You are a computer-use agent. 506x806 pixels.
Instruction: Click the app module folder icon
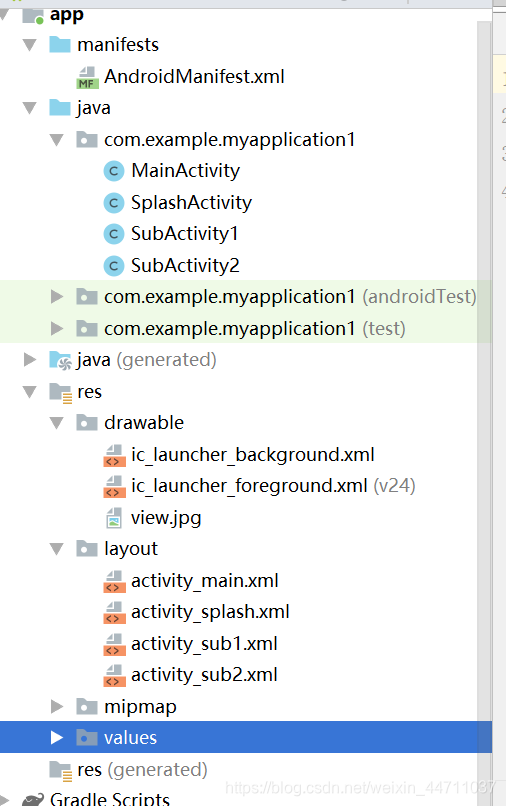point(33,15)
